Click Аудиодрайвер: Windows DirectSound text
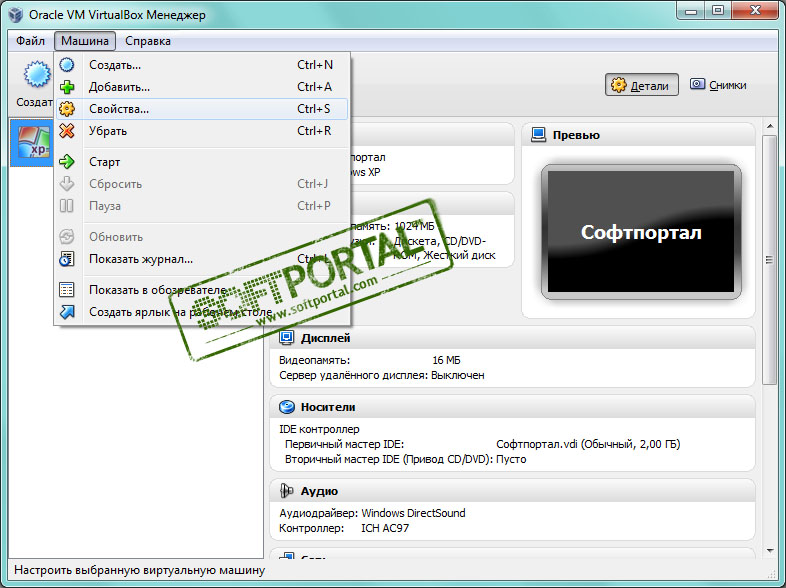Viewport: 786px width, 588px height. 372,513
